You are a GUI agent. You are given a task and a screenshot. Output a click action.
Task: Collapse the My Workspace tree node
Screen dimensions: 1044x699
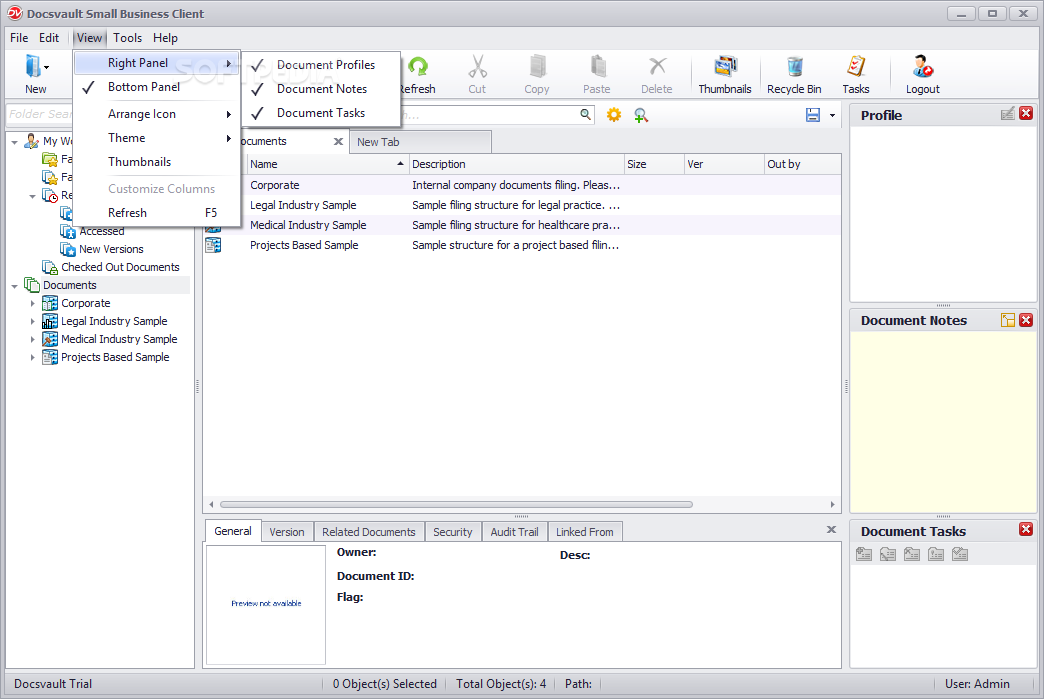click(x=14, y=142)
